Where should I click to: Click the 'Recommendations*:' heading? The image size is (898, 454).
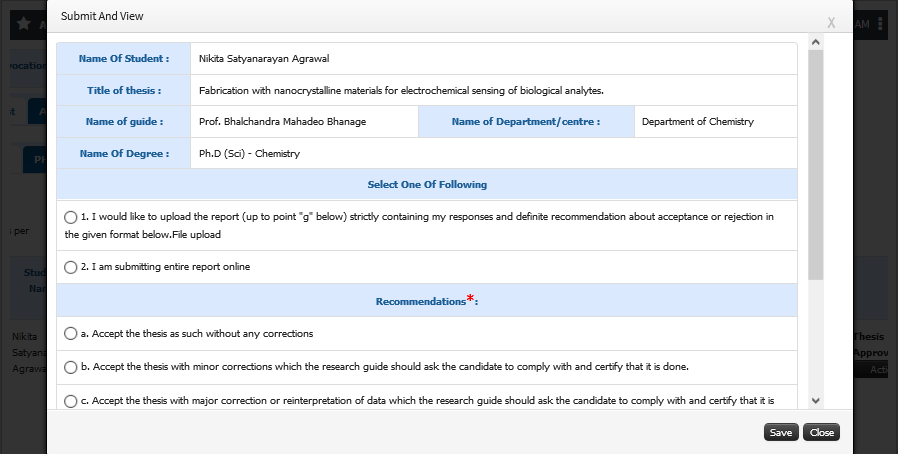coord(427,300)
